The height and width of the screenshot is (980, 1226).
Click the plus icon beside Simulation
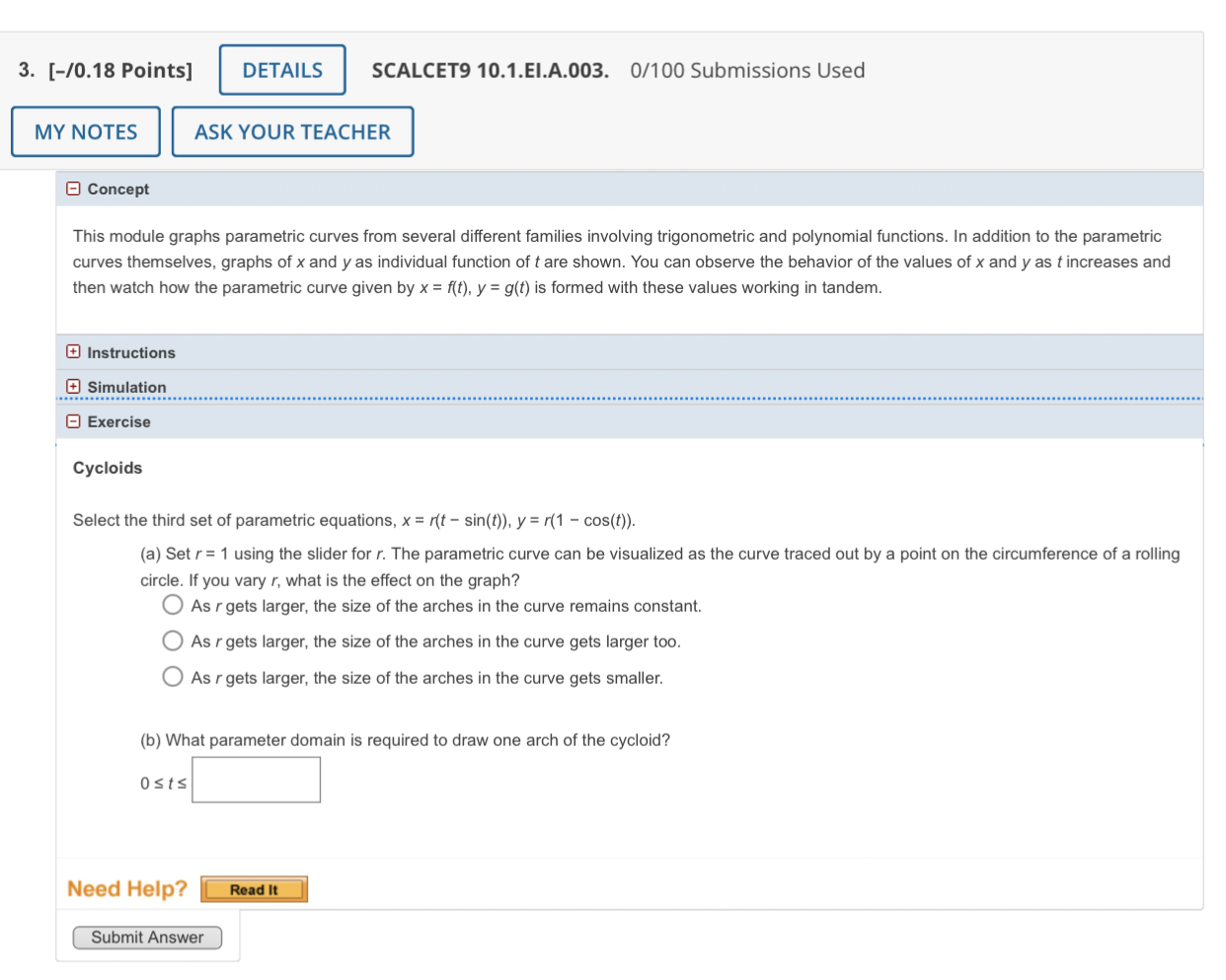coord(73,386)
